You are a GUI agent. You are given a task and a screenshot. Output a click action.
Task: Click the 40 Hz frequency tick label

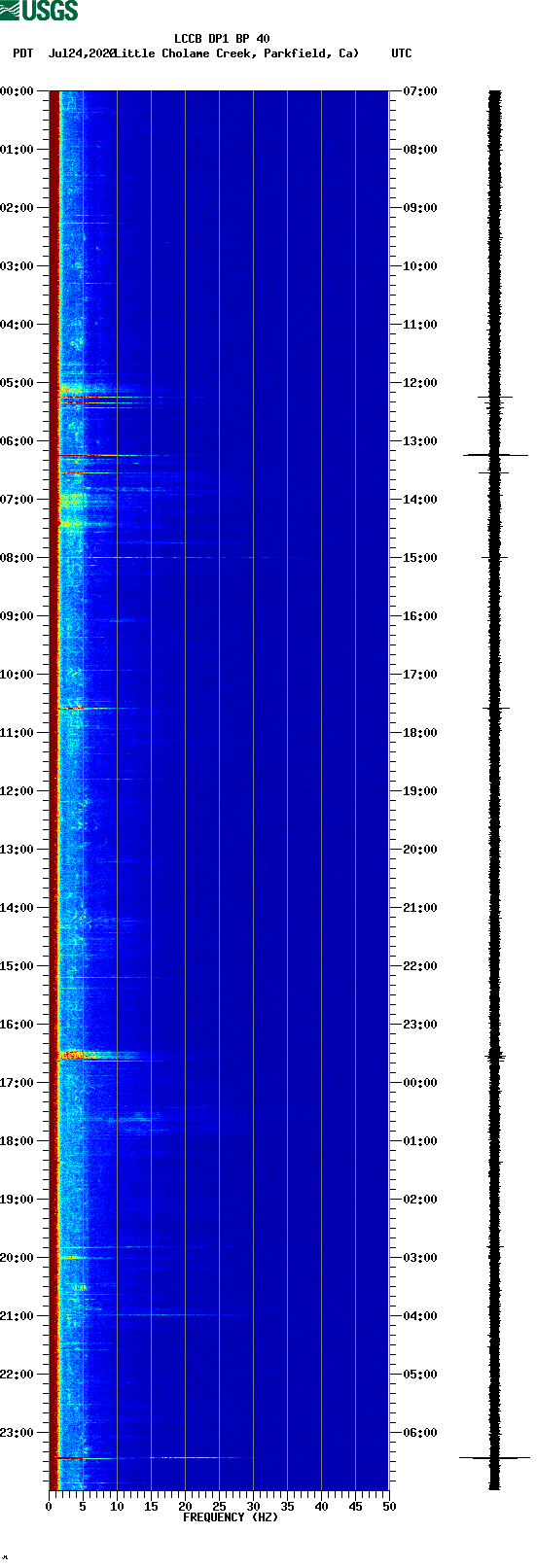pyautogui.click(x=321, y=1507)
